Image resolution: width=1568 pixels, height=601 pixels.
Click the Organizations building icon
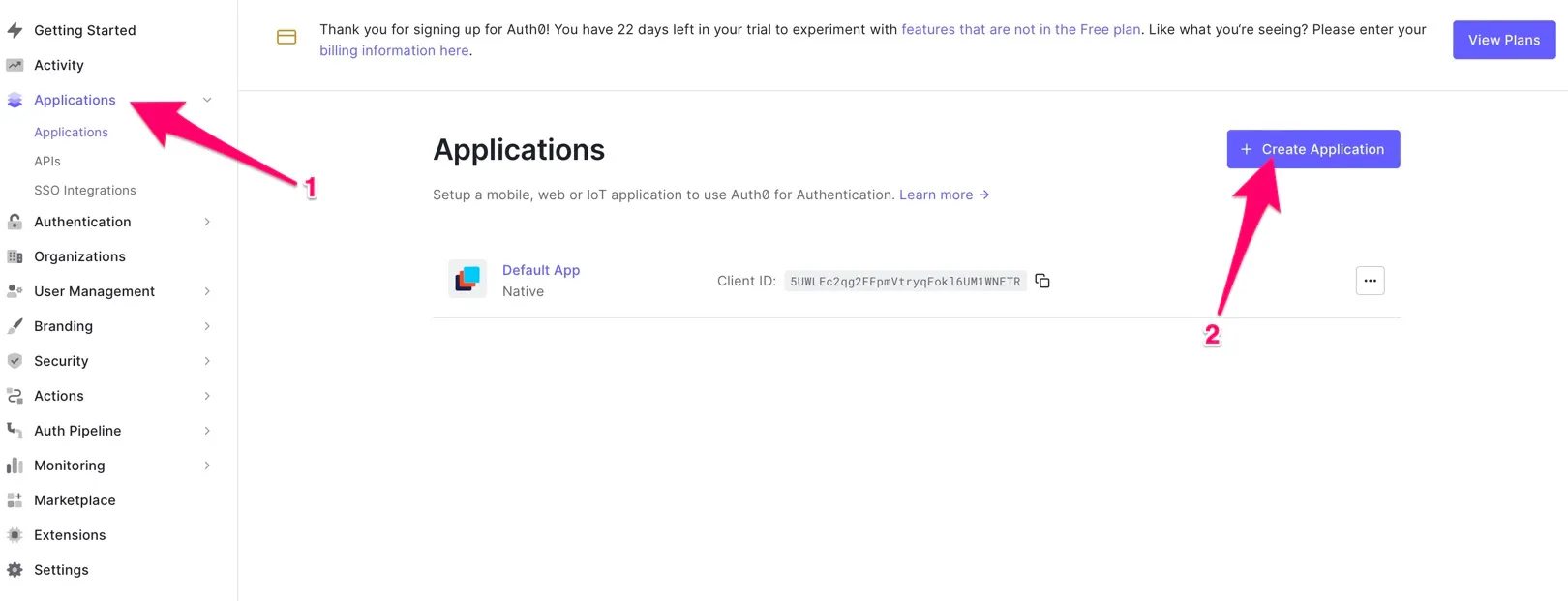tap(15, 256)
